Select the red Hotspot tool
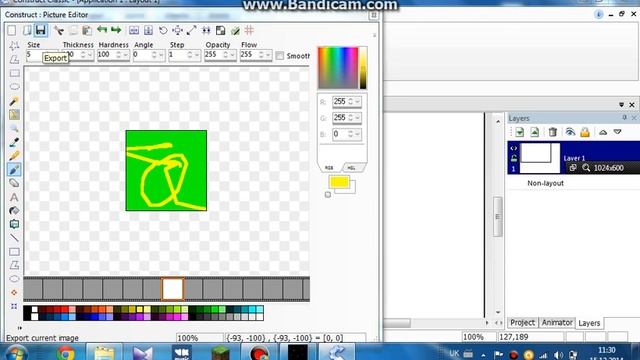The width and height of the screenshot is (640, 360). pos(14,292)
